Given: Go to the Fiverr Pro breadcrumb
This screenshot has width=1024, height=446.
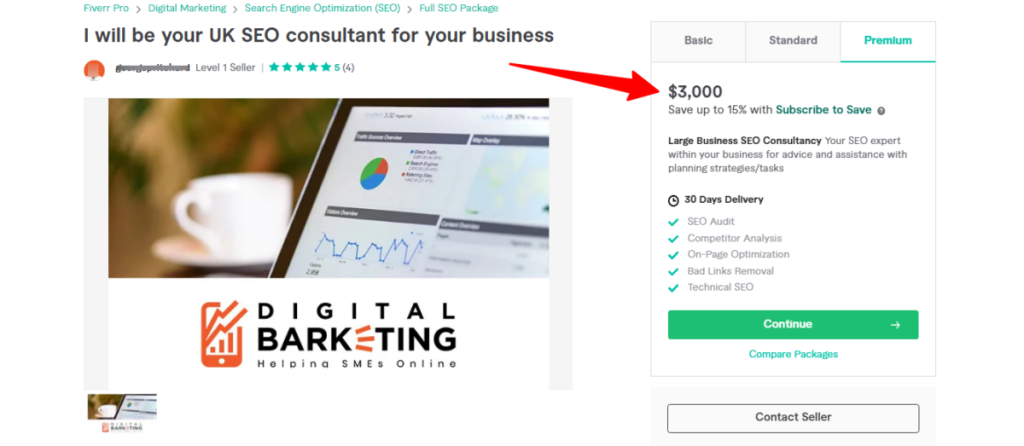Looking at the screenshot, I should pyautogui.click(x=107, y=8).
